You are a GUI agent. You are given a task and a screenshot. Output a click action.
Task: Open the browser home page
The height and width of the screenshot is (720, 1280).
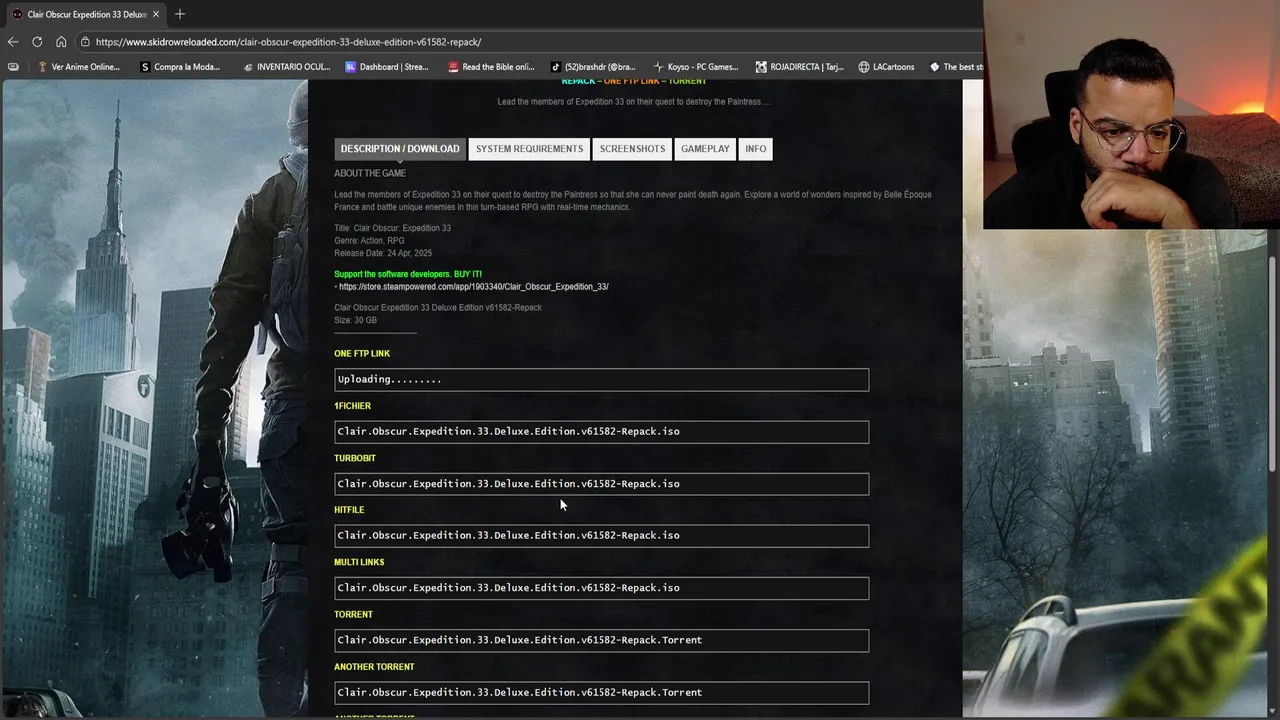pyautogui.click(x=61, y=42)
